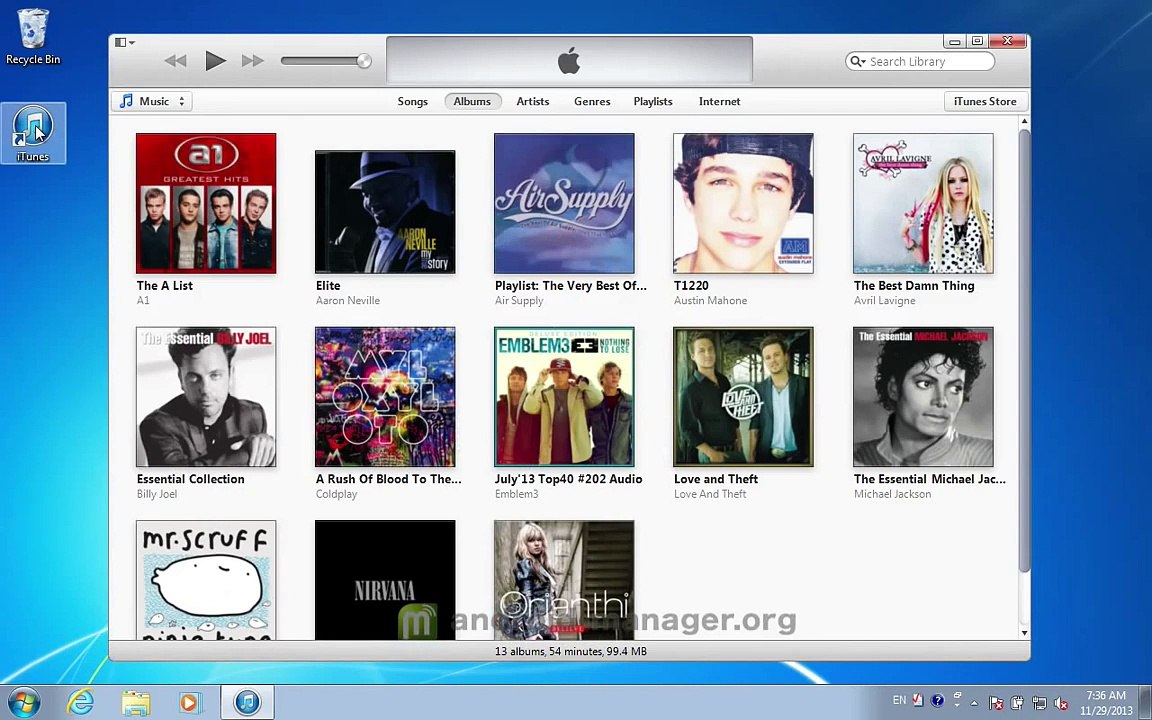
Task: Open the Artists tab
Action: coord(533,101)
